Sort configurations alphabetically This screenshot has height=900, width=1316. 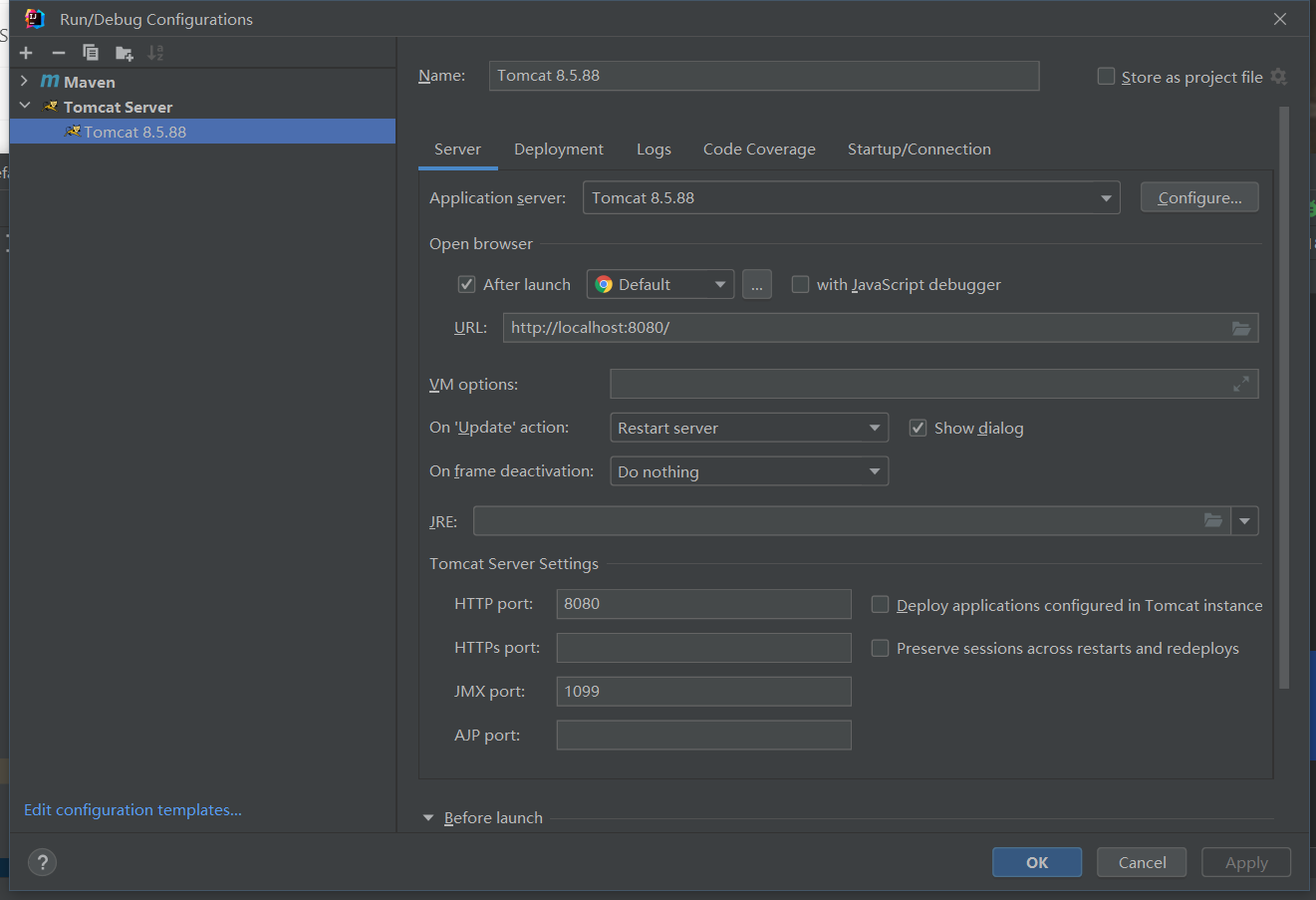[155, 53]
